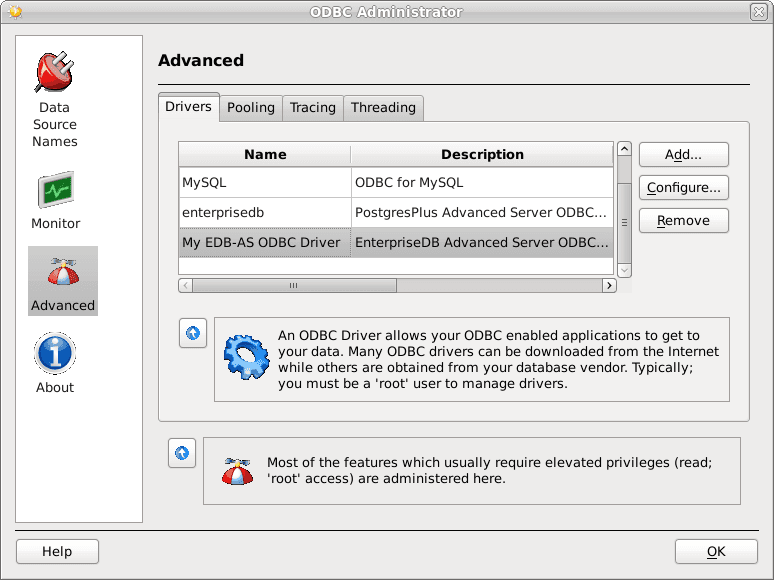Screen dimensions: 774x580
Task: Open the Threading tab
Action: (x=383, y=108)
